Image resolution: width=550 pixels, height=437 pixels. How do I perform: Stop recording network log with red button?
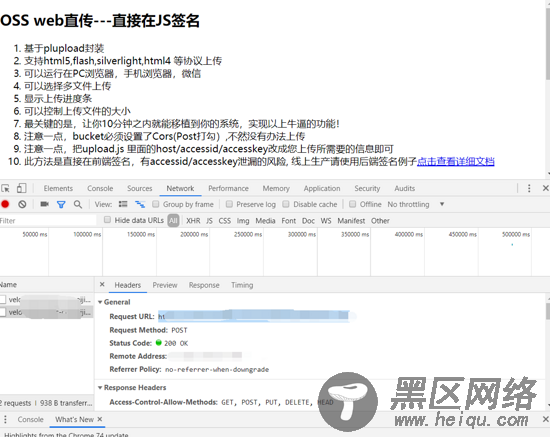click(x=5, y=204)
